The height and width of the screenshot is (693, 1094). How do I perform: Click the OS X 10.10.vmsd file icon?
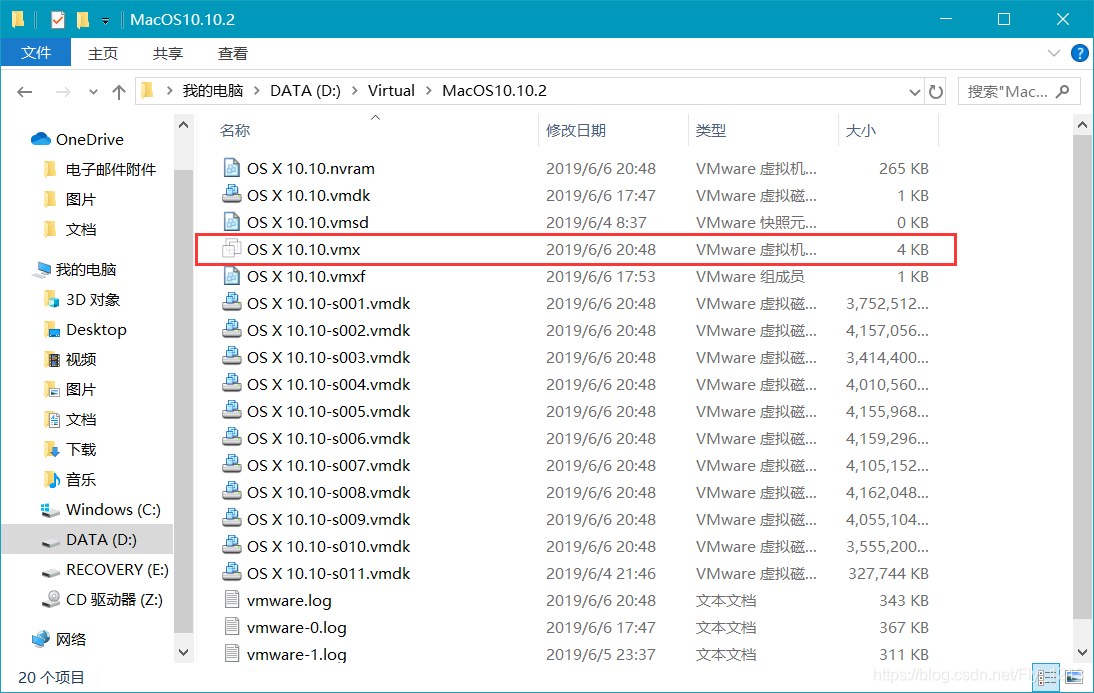(231, 221)
